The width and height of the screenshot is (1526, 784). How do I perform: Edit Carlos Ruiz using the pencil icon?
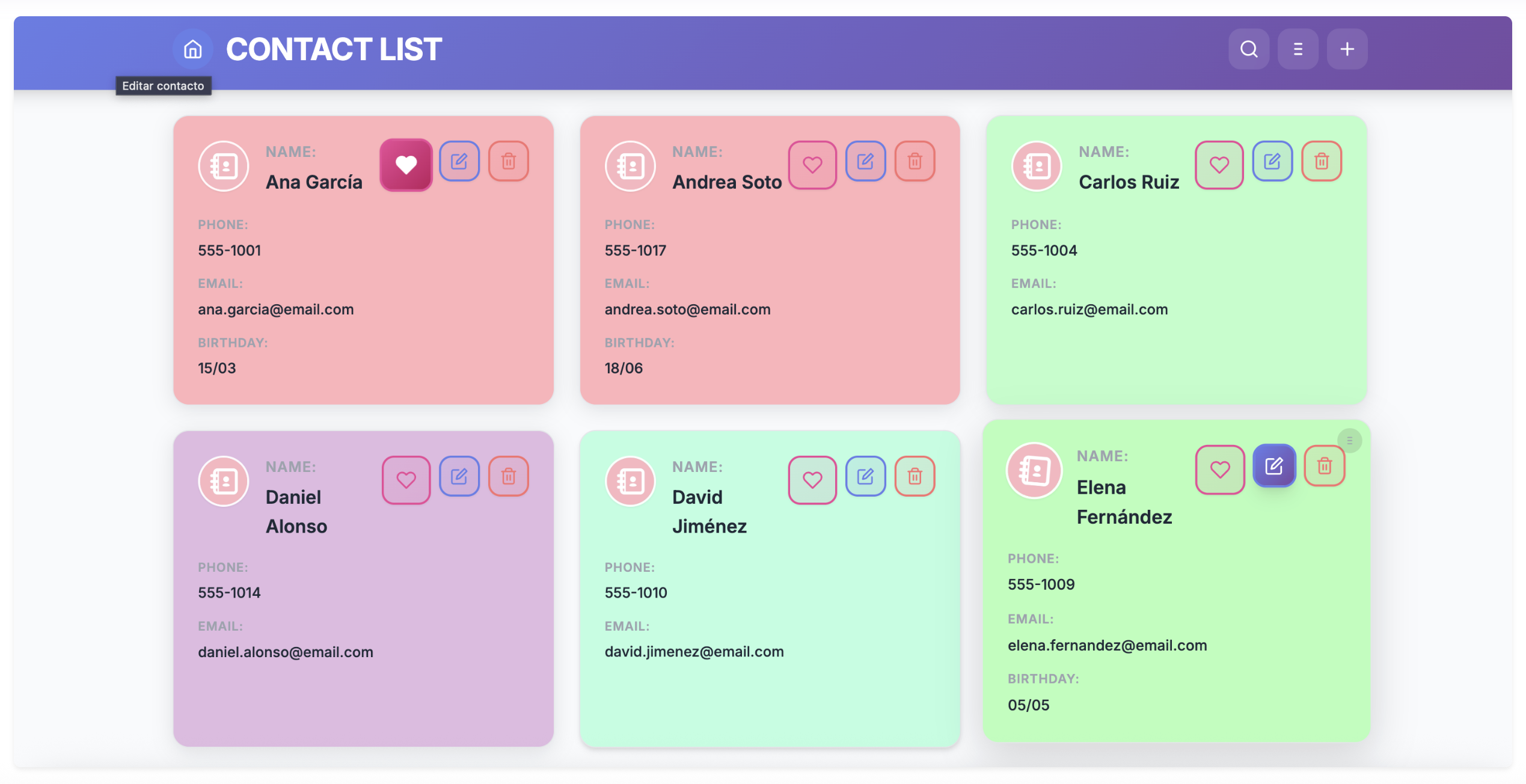pyautogui.click(x=1273, y=161)
